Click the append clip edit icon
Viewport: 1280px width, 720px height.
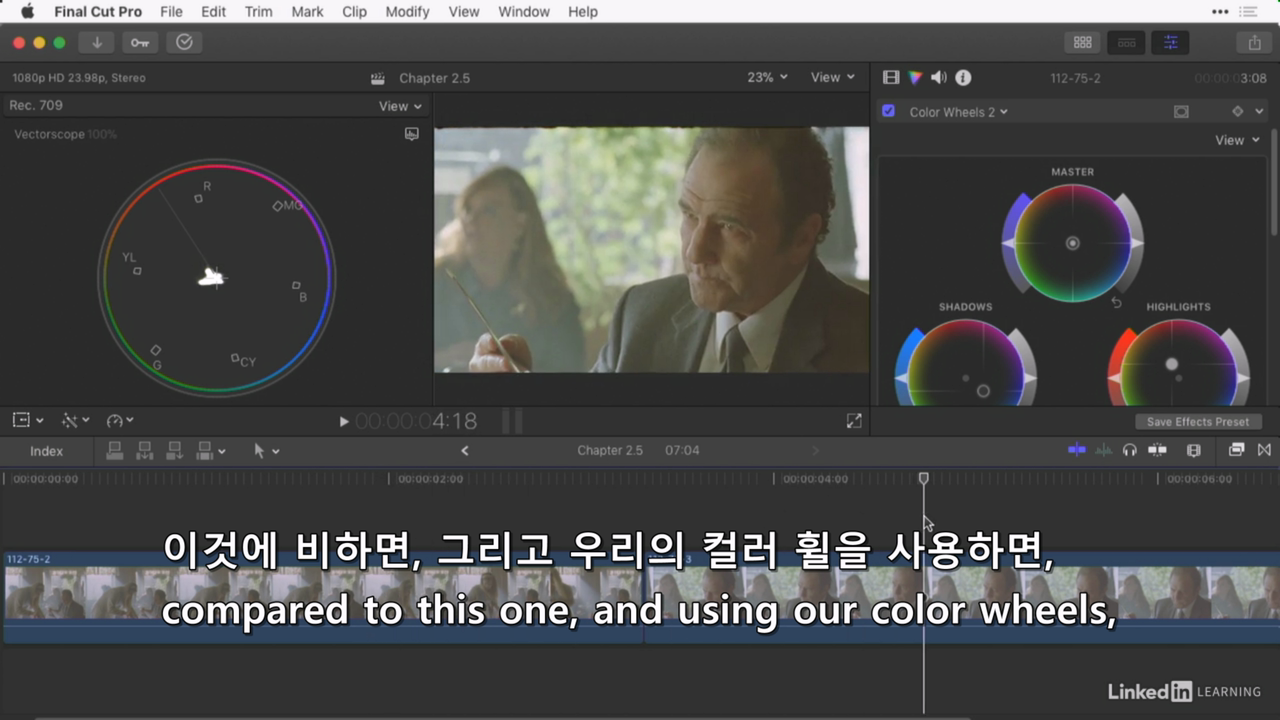[174, 451]
